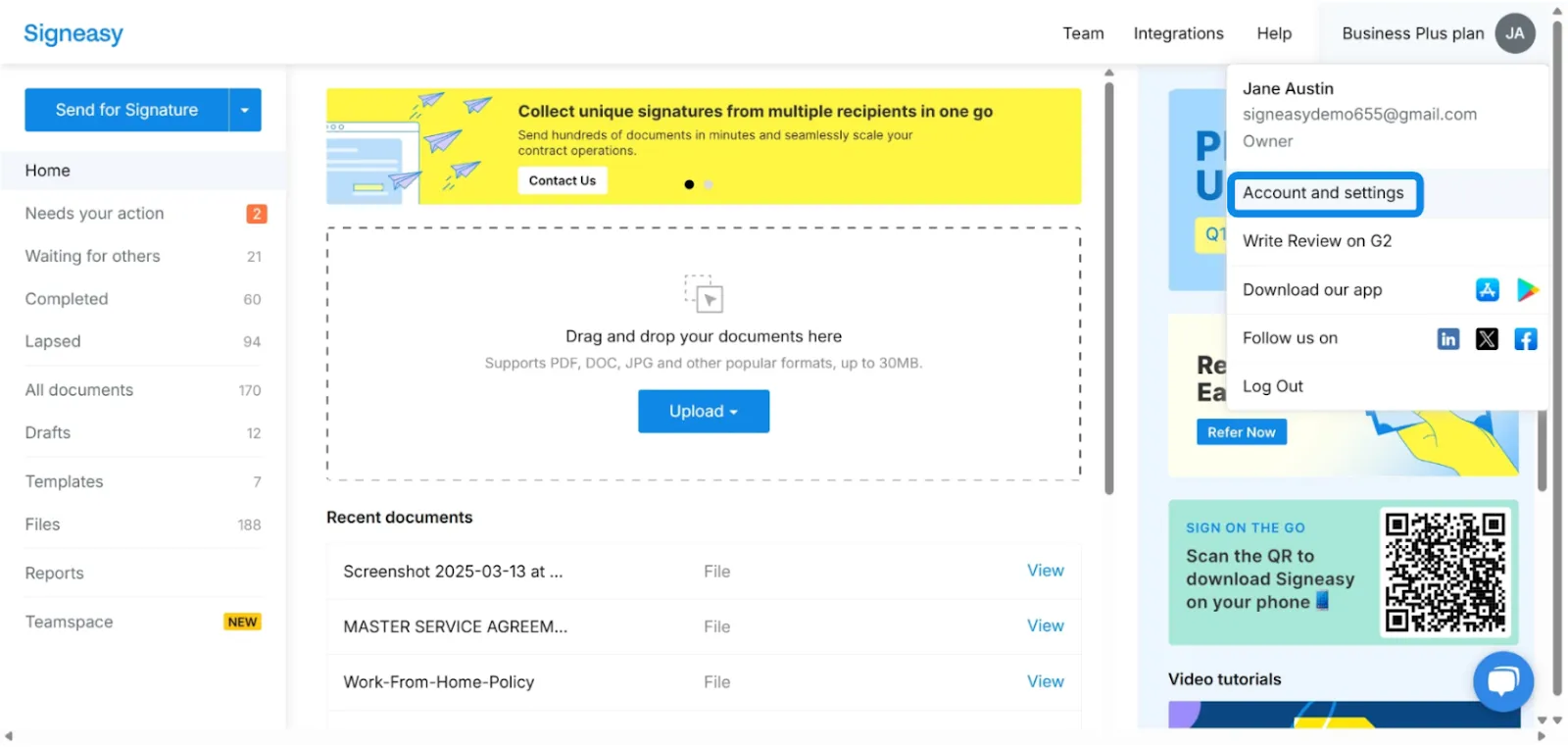
Task: Click the Contact Us banner button
Action: coord(563,180)
